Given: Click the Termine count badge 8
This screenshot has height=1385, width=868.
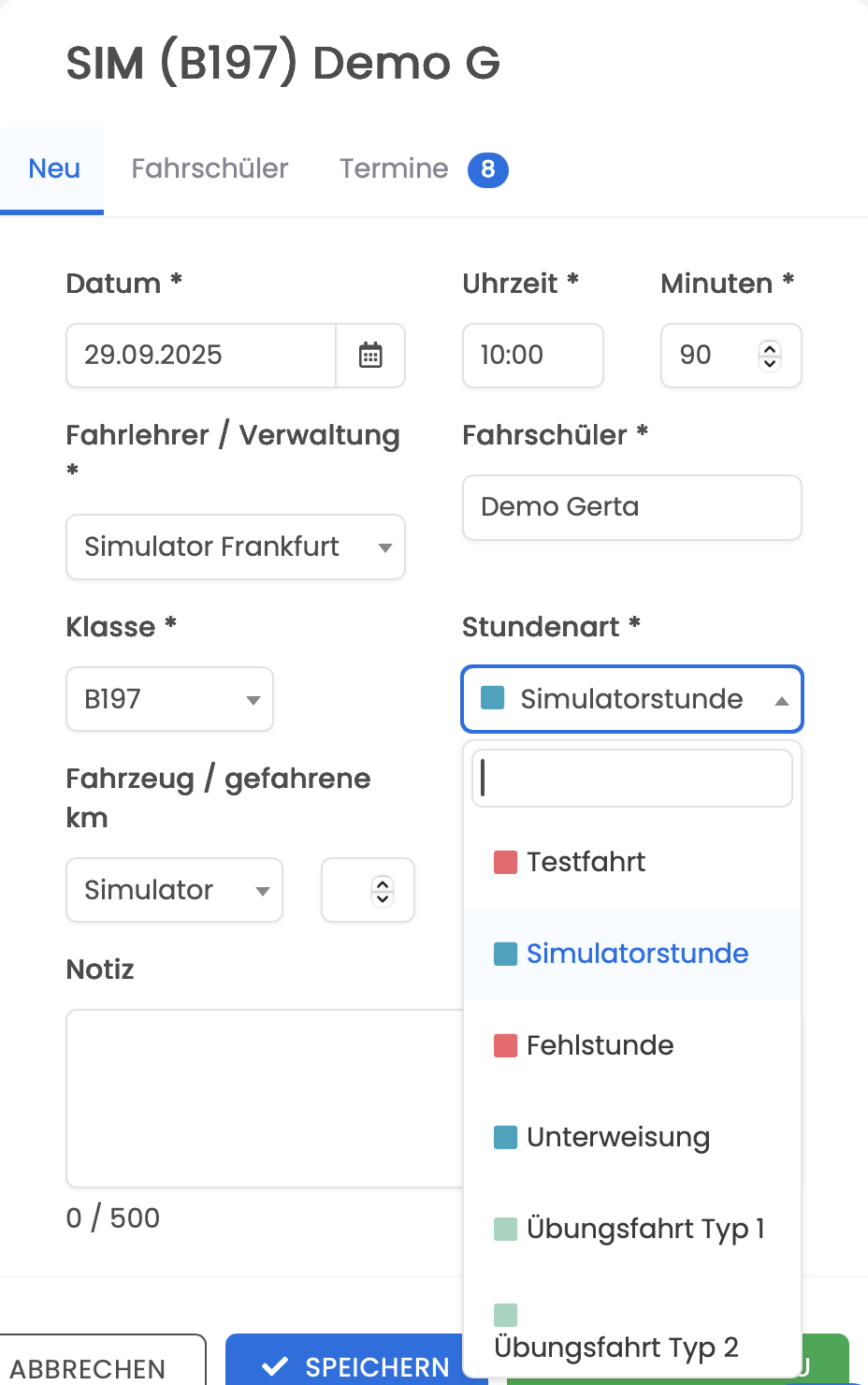Looking at the screenshot, I should [x=487, y=169].
